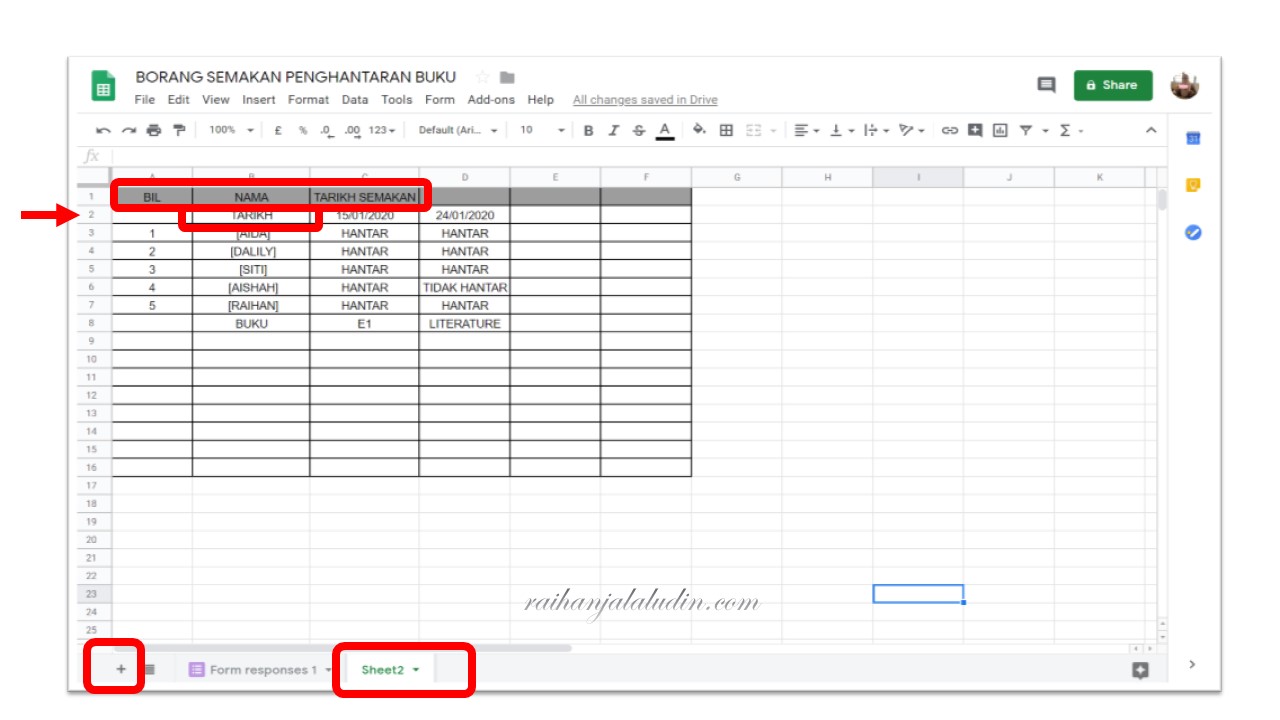Image resolution: width=1280 pixels, height=720 pixels.
Task: Click the All Sheets list icon
Action: coord(149,669)
